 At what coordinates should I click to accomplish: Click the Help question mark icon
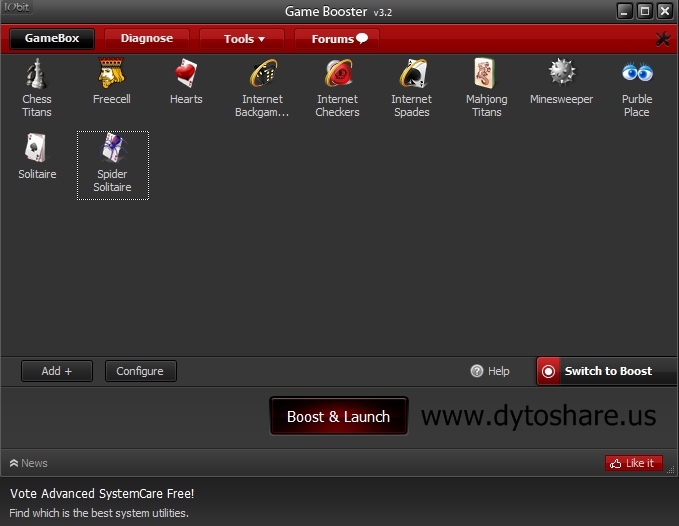coord(476,371)
